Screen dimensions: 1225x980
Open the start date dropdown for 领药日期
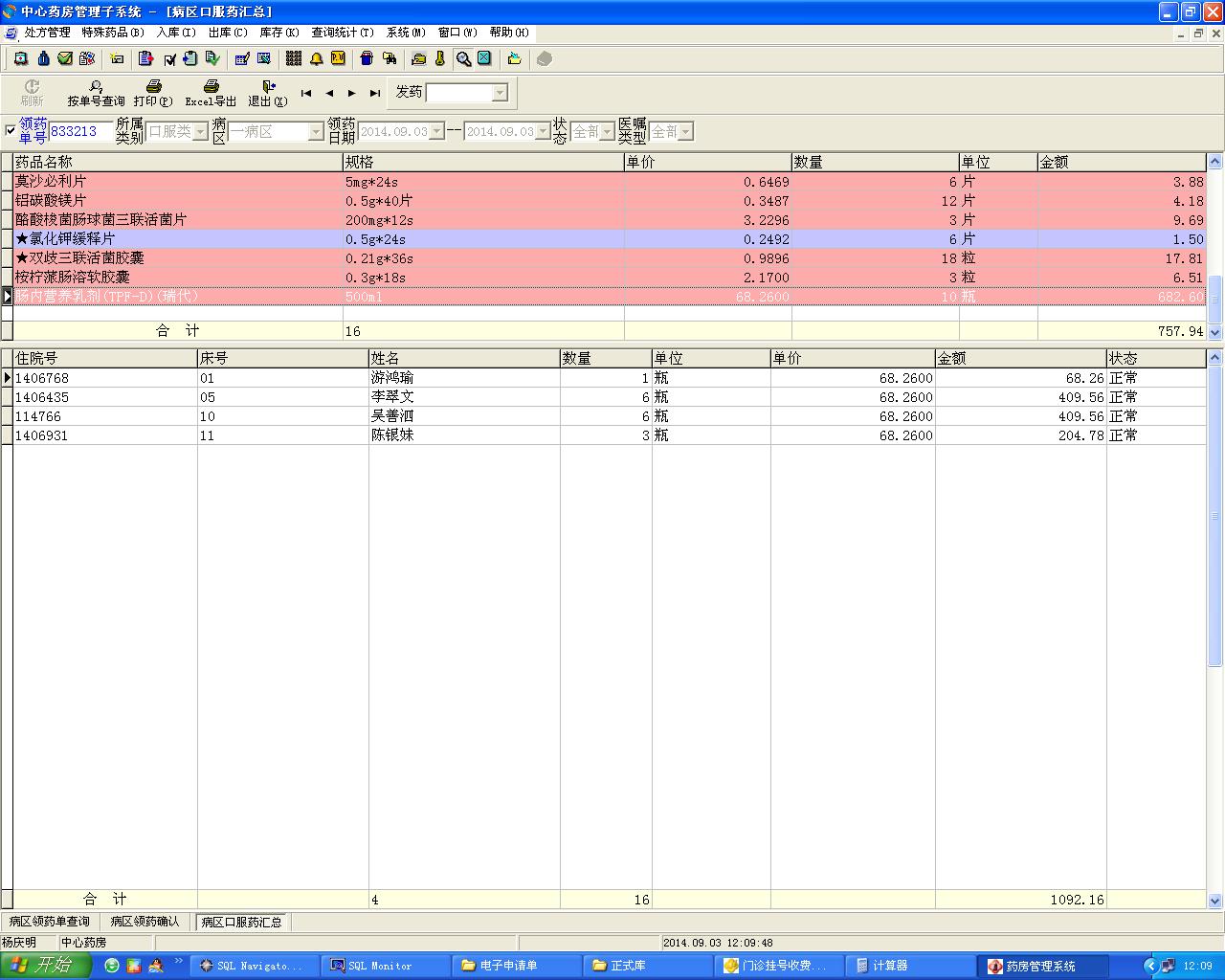click(x=437, y=132)
